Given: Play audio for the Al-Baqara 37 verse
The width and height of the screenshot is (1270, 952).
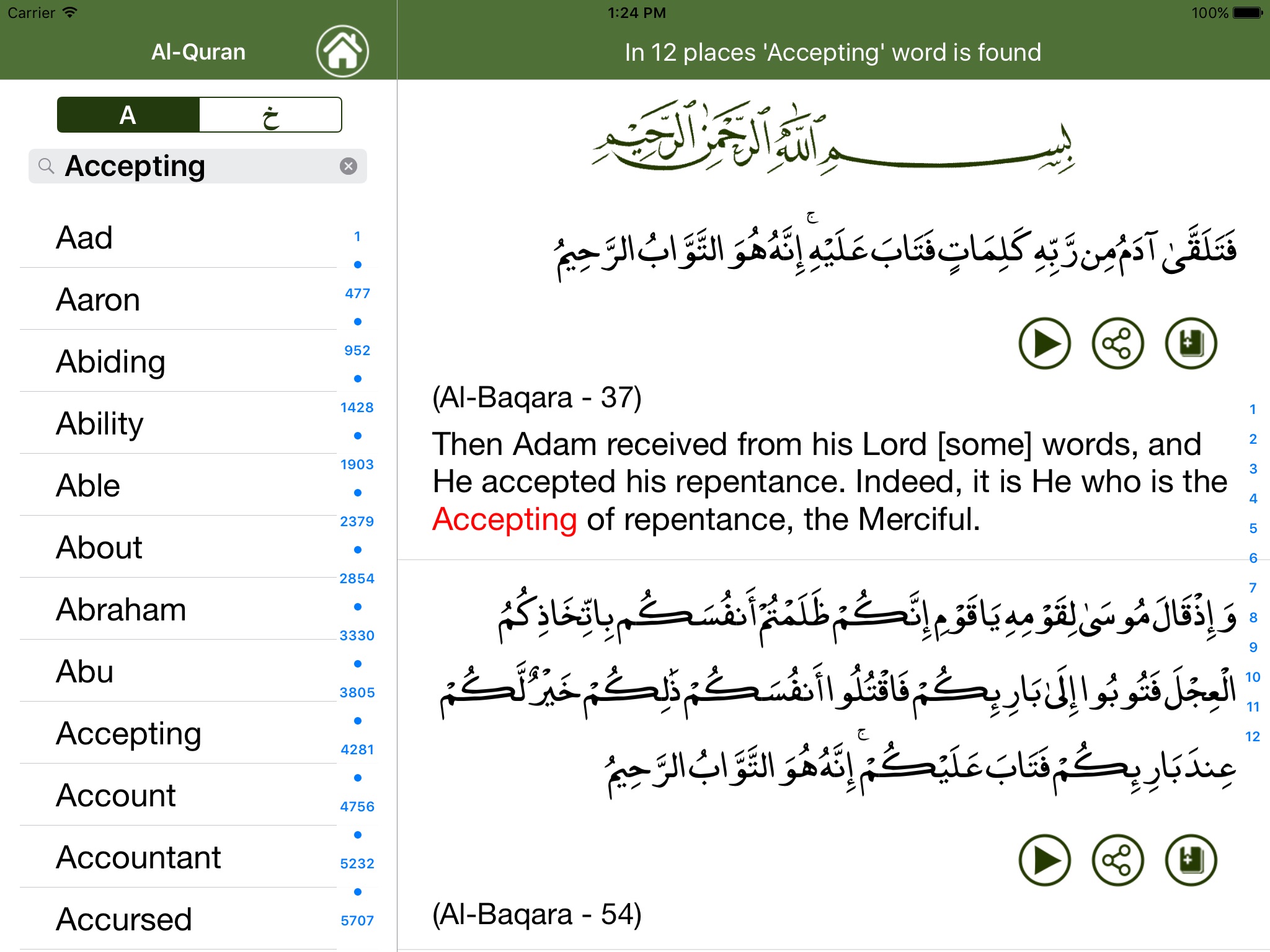Looking at the screenshot, I should (1044, 343).
